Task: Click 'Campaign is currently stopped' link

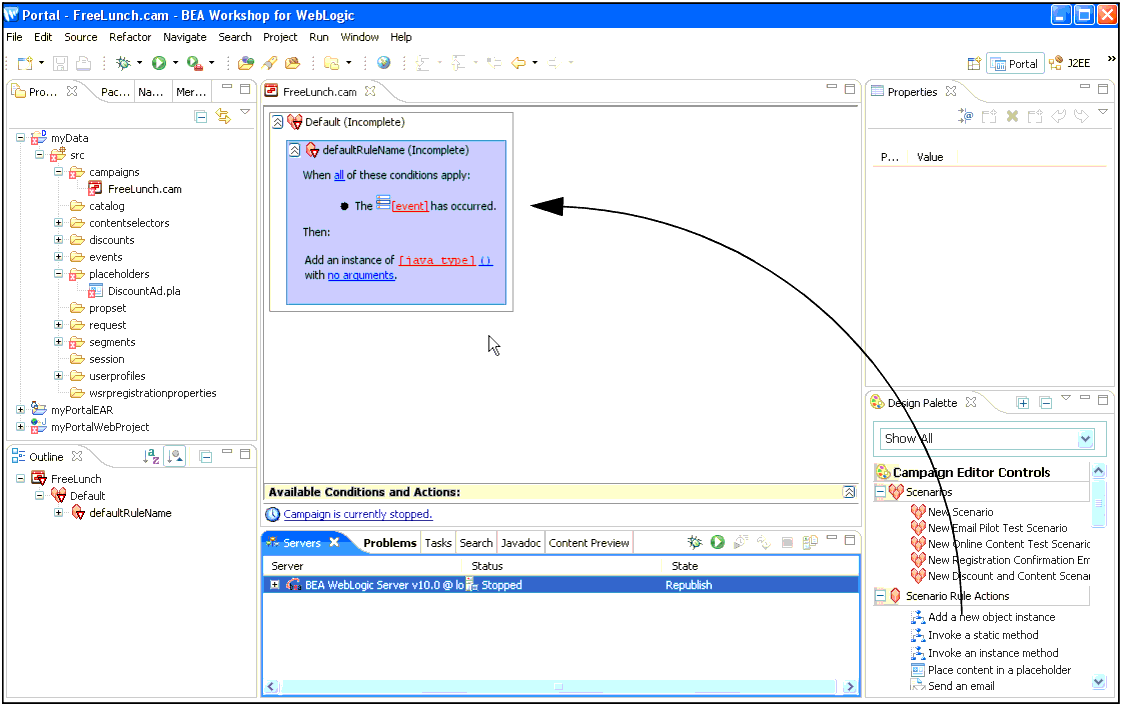Action: point(358,514)
